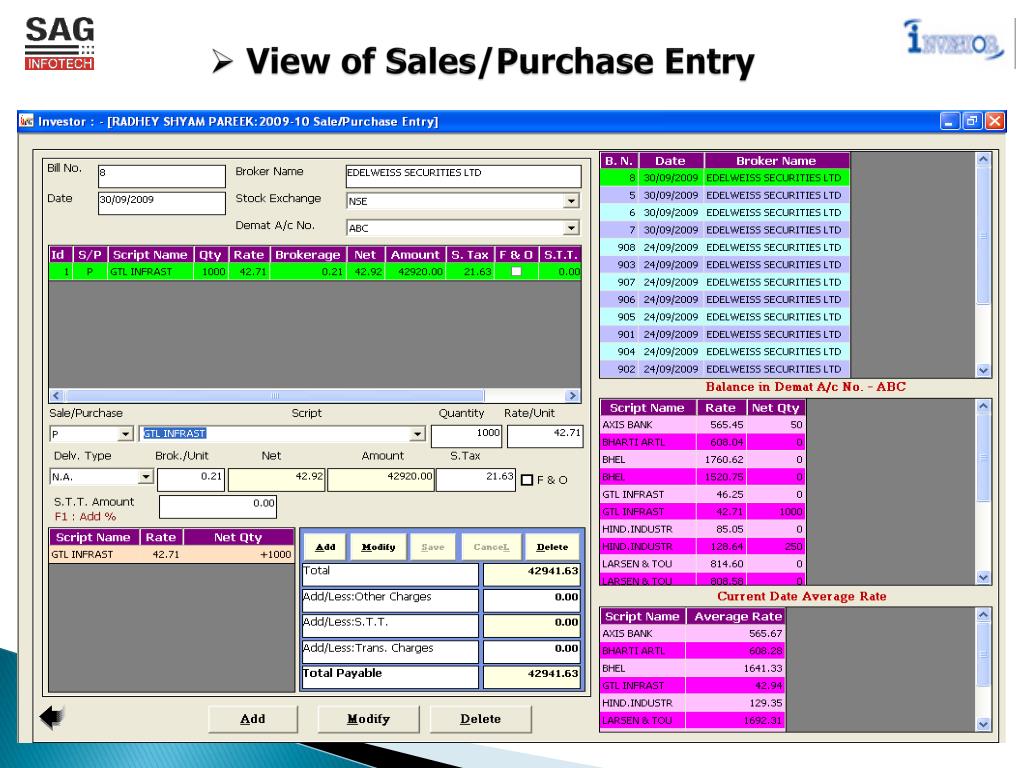Click the down arrow of the Demat balance list scrollbar
This screenshot has width=1024, height=768.
coord(984,577)
